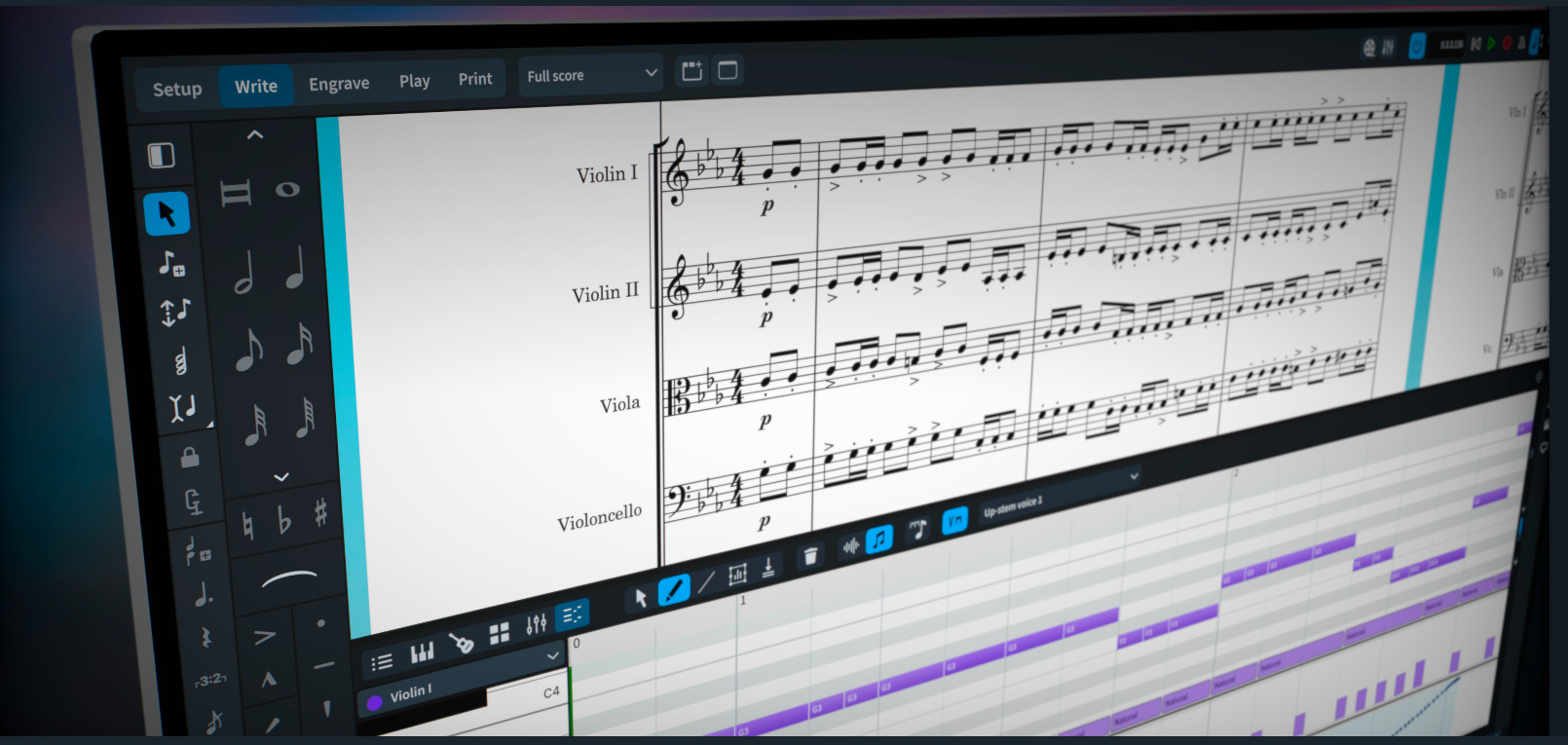The height and width of the screenshot is (745, 1568).
Task: Click the new tab icon beside layout selector
Action: pos(691,71)
